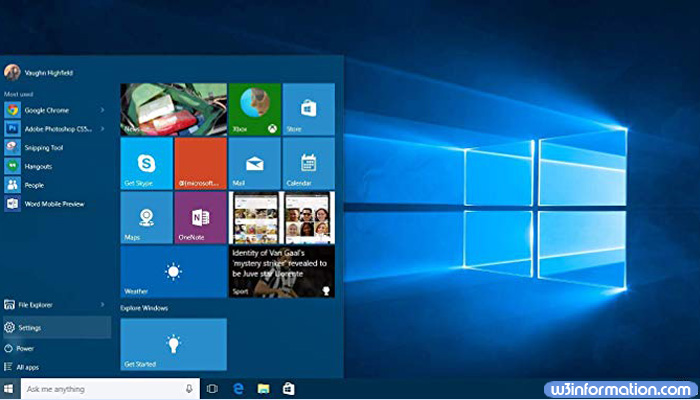Open Store from taskbar
The width and height of the screenshot is (700, 400).
(x=288, y=389)
